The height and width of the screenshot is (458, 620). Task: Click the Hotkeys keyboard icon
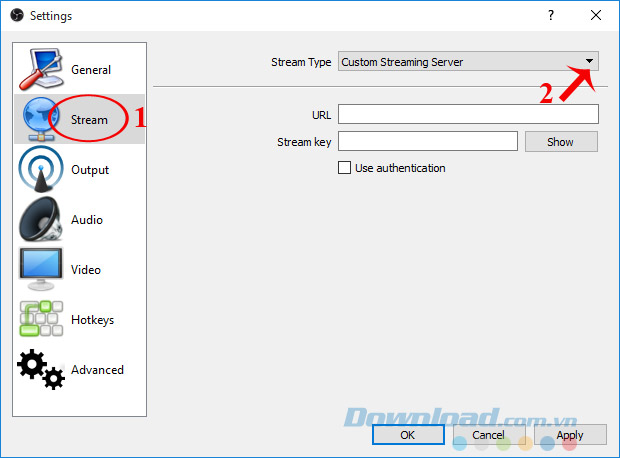(41, 319)
